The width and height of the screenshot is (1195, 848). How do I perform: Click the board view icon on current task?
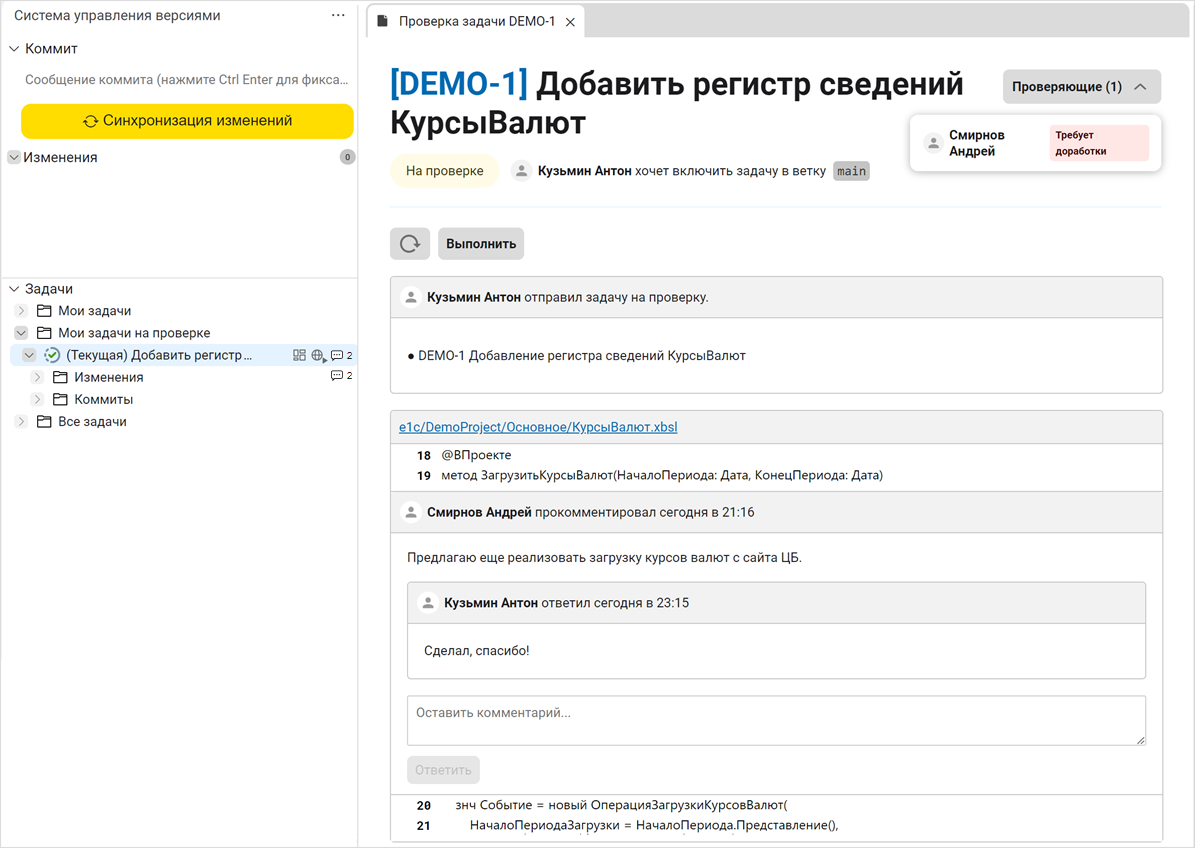[x=298, y=355]
